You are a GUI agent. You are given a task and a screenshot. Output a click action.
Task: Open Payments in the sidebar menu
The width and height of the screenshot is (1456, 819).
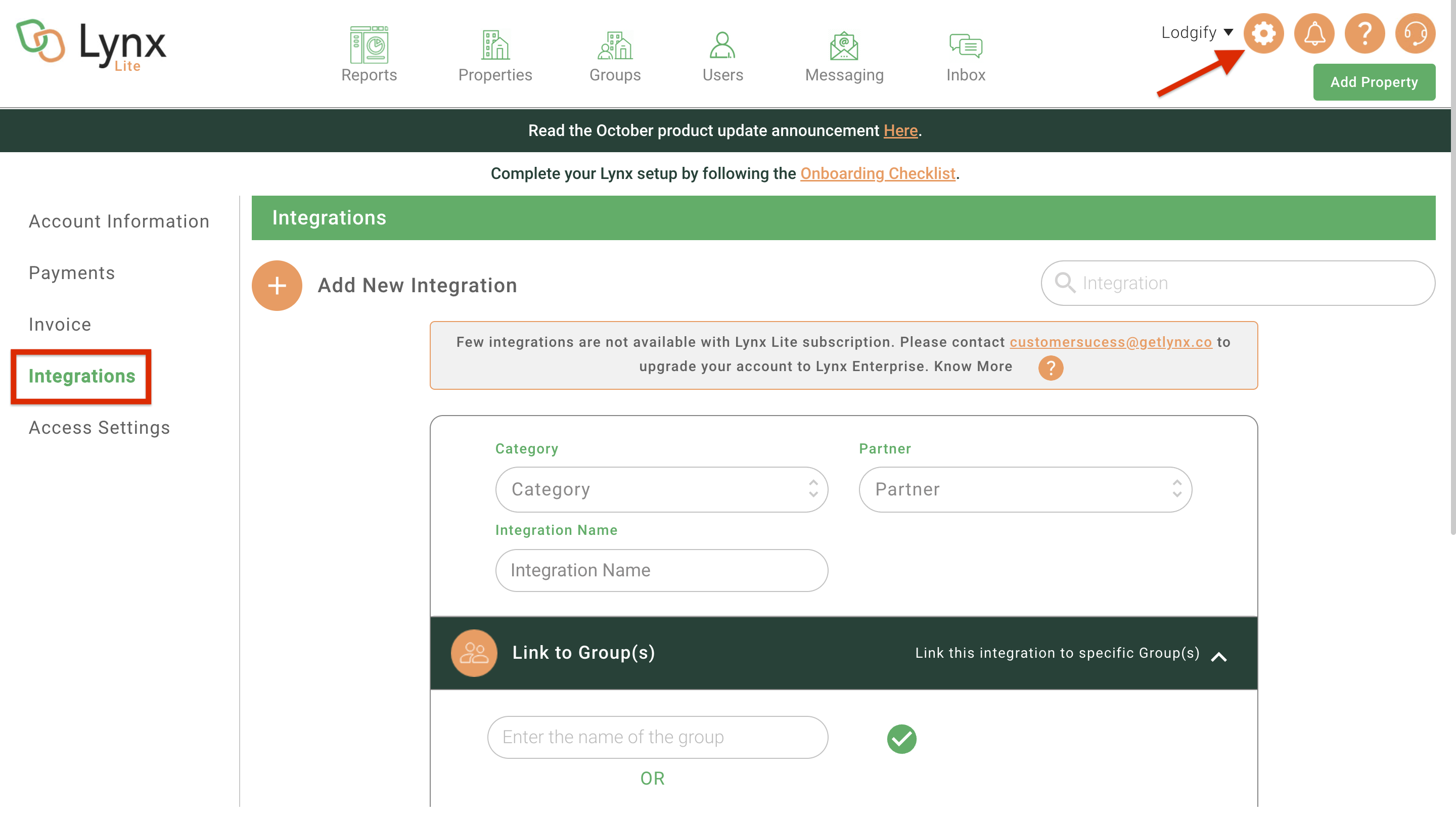pyautogui.click(x=72, y=273)
